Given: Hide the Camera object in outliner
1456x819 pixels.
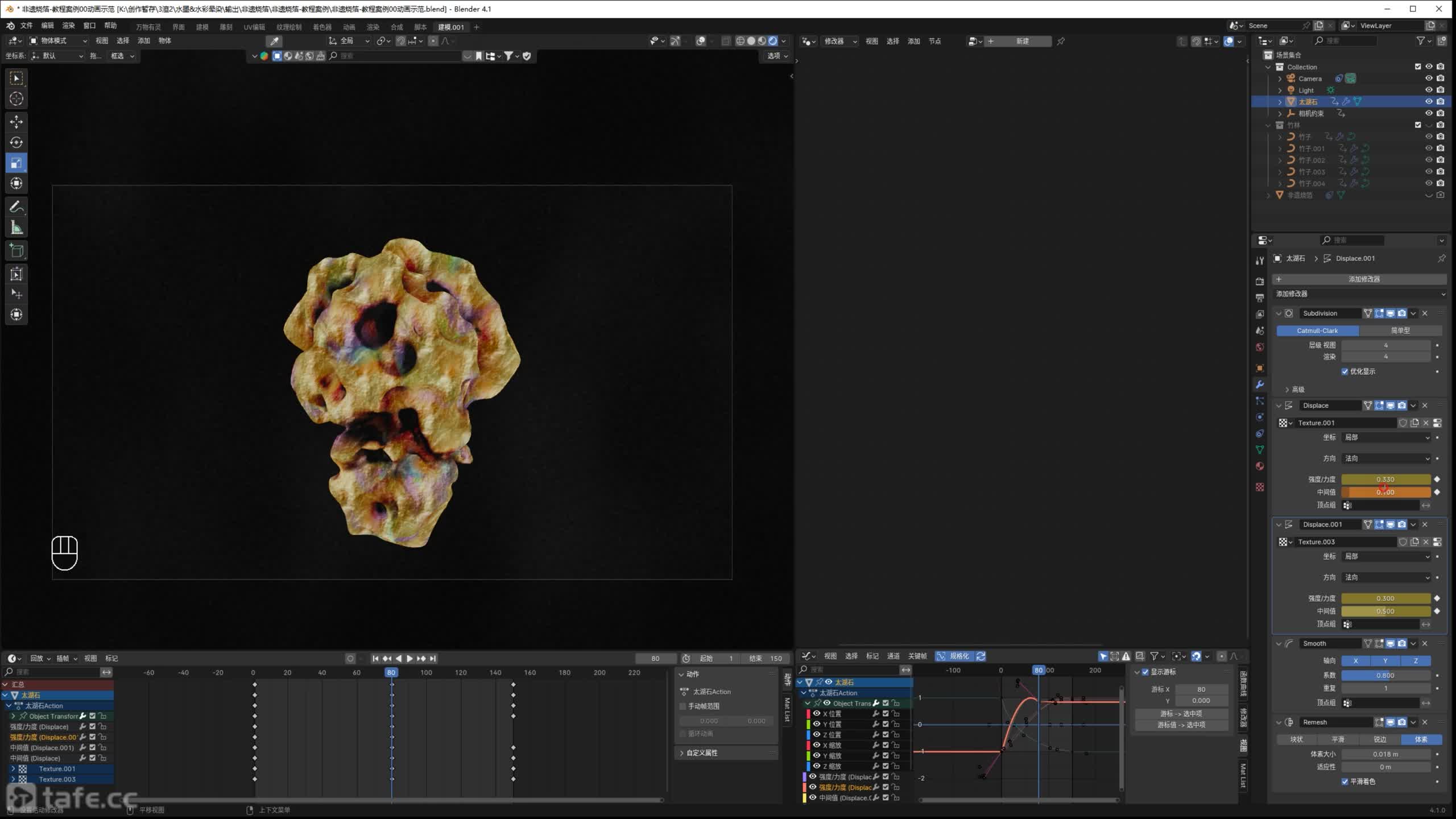Looking at the screenshot, I should (x=1428, y=78).
